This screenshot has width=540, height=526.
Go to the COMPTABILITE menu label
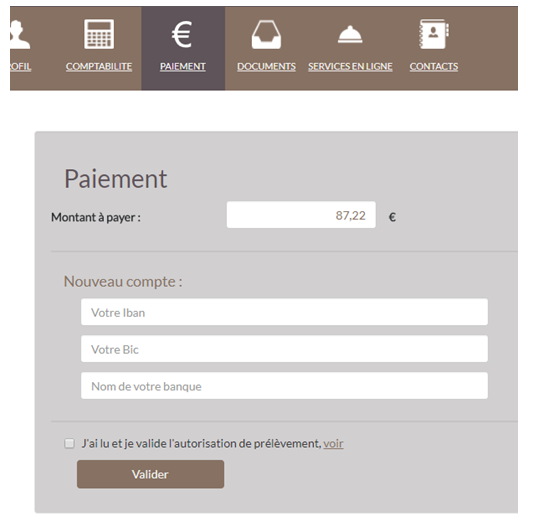click(x=99, y=66)
